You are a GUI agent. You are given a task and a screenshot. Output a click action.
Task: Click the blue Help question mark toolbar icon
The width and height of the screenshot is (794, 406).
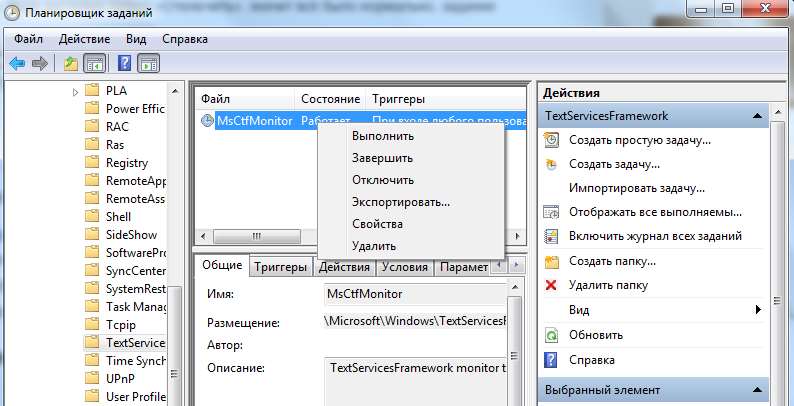click(124, 64)
